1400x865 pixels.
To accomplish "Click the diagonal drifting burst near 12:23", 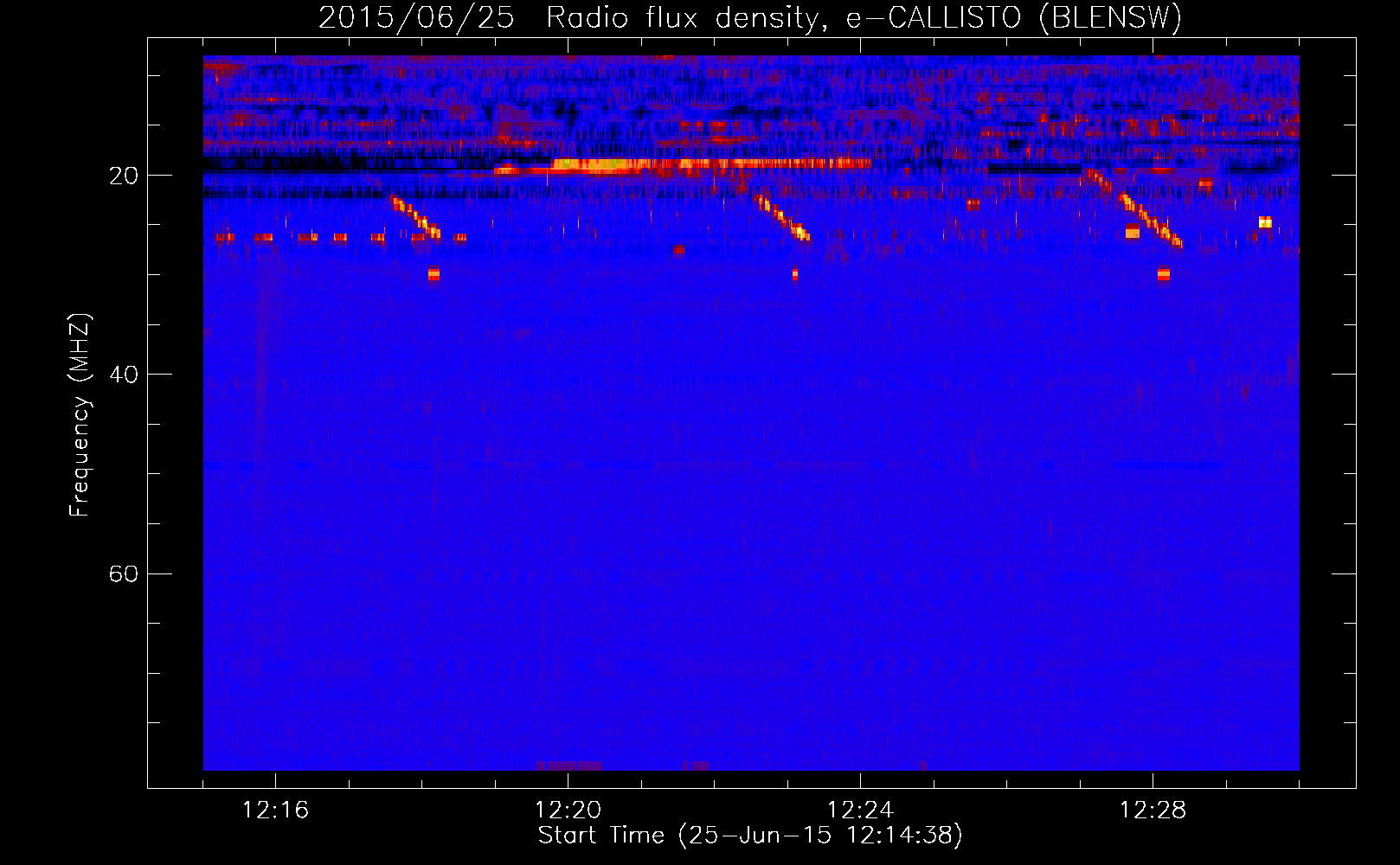I will point(782,217).
